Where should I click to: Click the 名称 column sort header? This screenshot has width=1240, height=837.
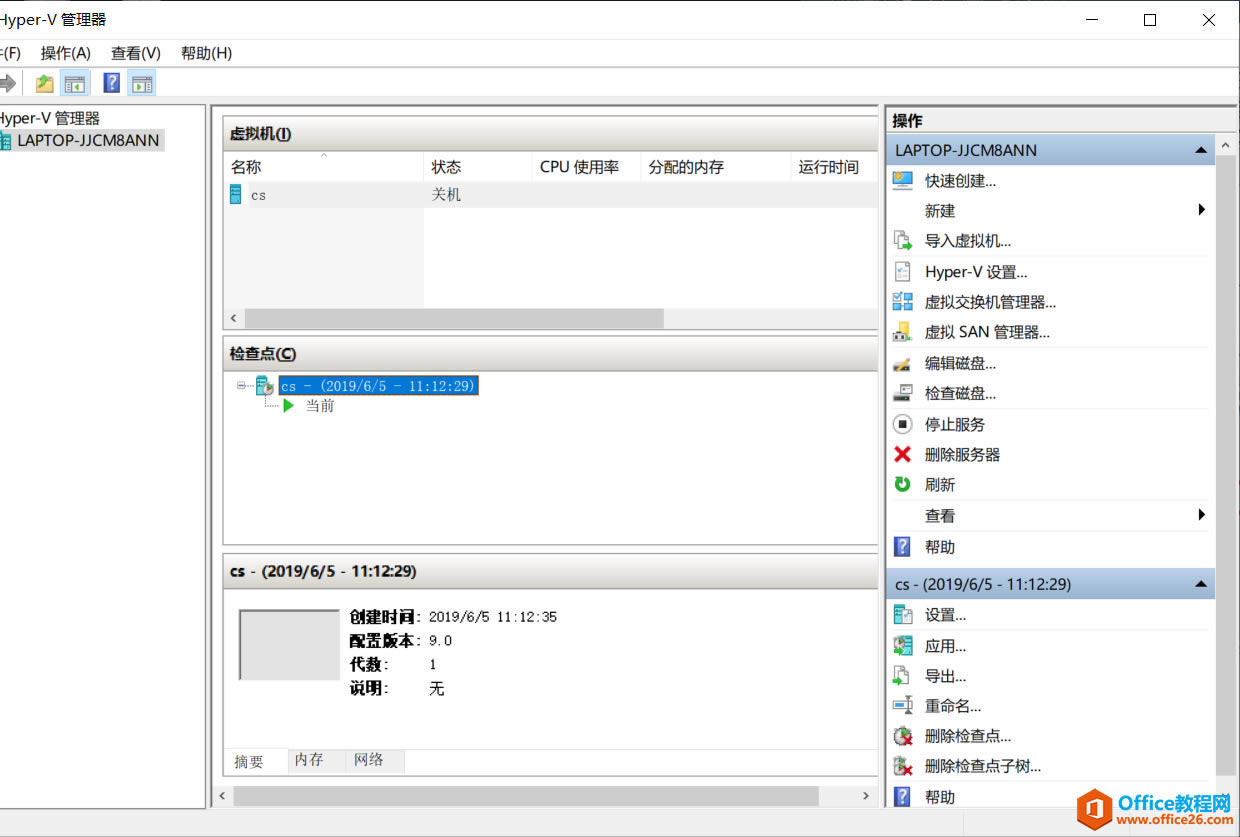click(x=324, y=167)
